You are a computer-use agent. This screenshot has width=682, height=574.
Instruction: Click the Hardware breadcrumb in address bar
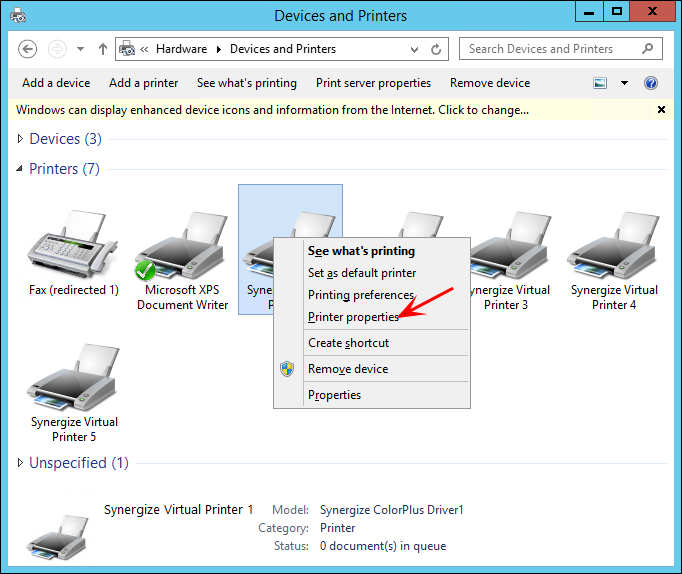[181, 49]
